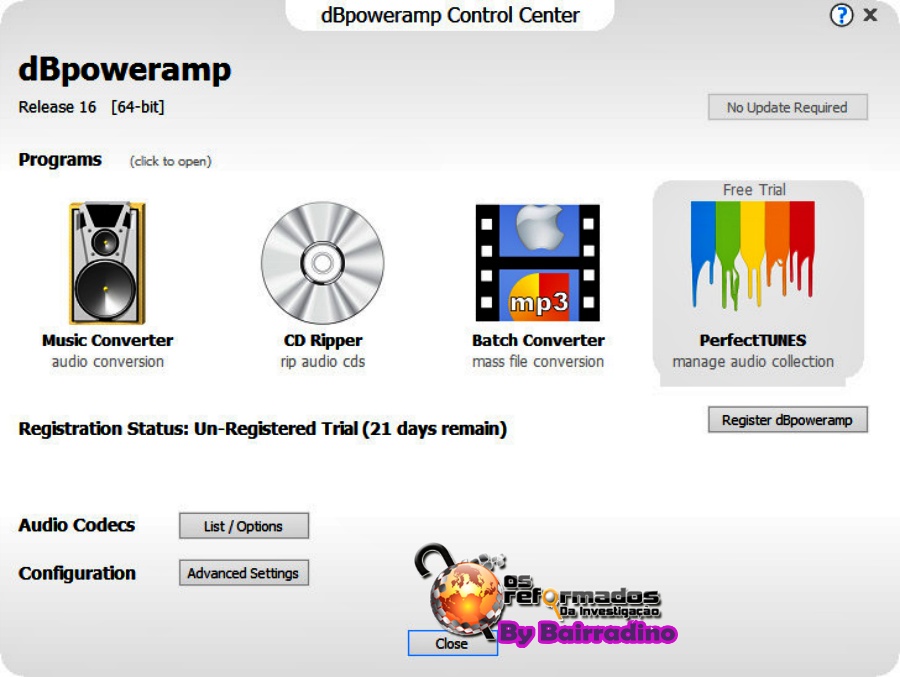Open PerfectTUNES rainbow paint icon

pyautogui.click(x=752, y=255)
